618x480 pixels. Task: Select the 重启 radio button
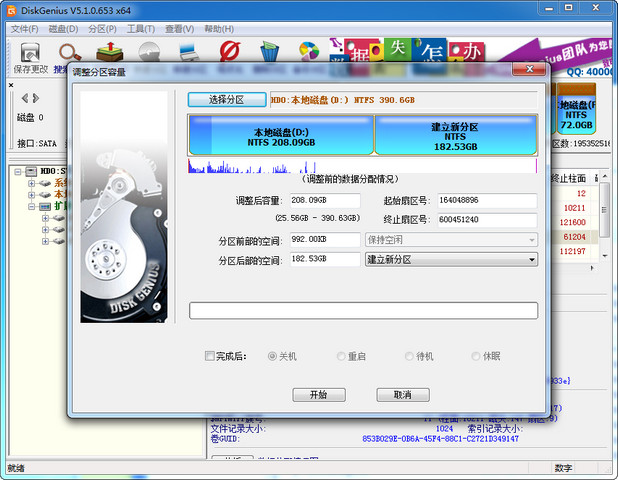pyautogui.click(x=341, y=356)
